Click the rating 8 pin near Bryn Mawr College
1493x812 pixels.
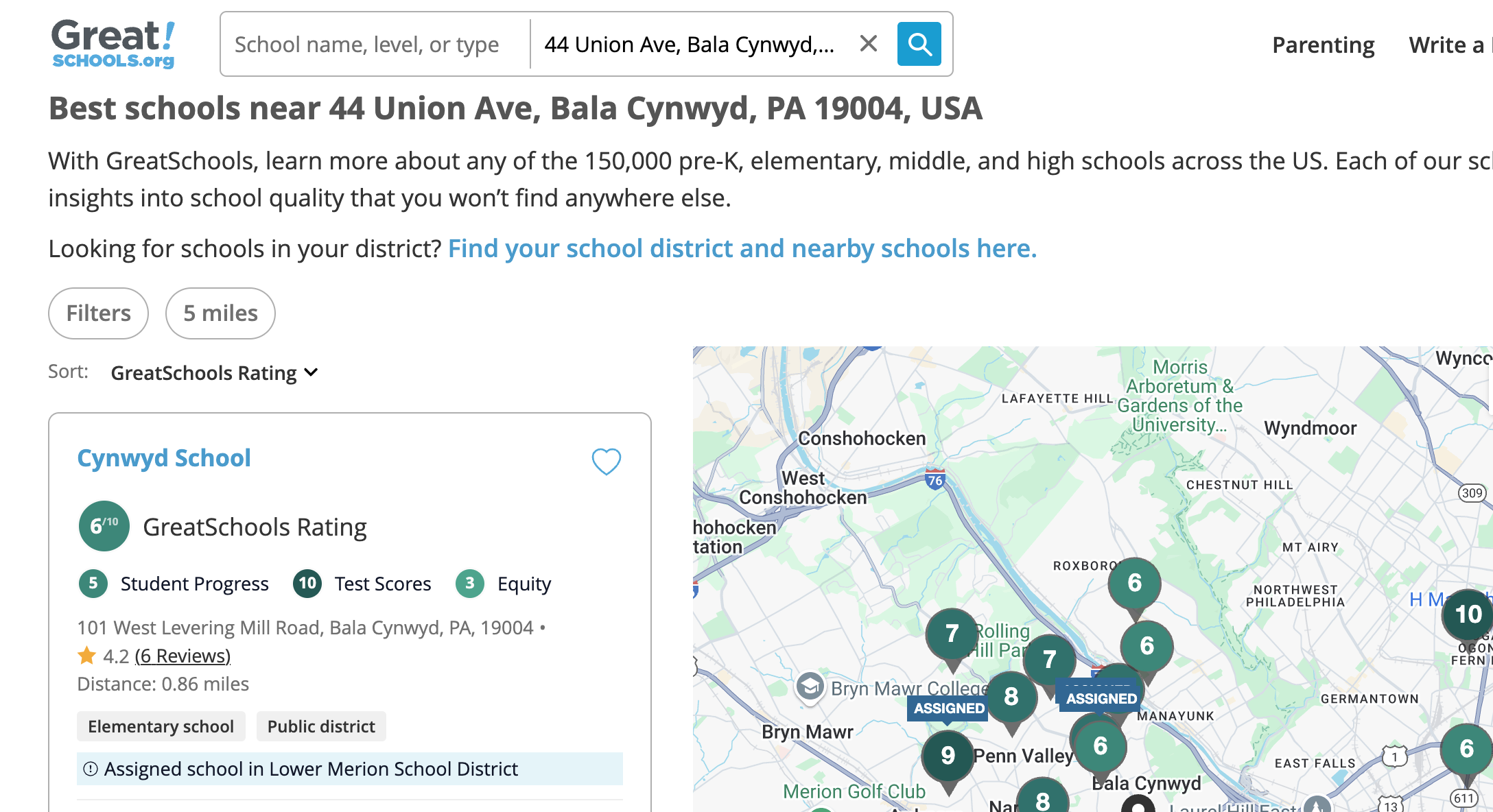(1011, 697)
